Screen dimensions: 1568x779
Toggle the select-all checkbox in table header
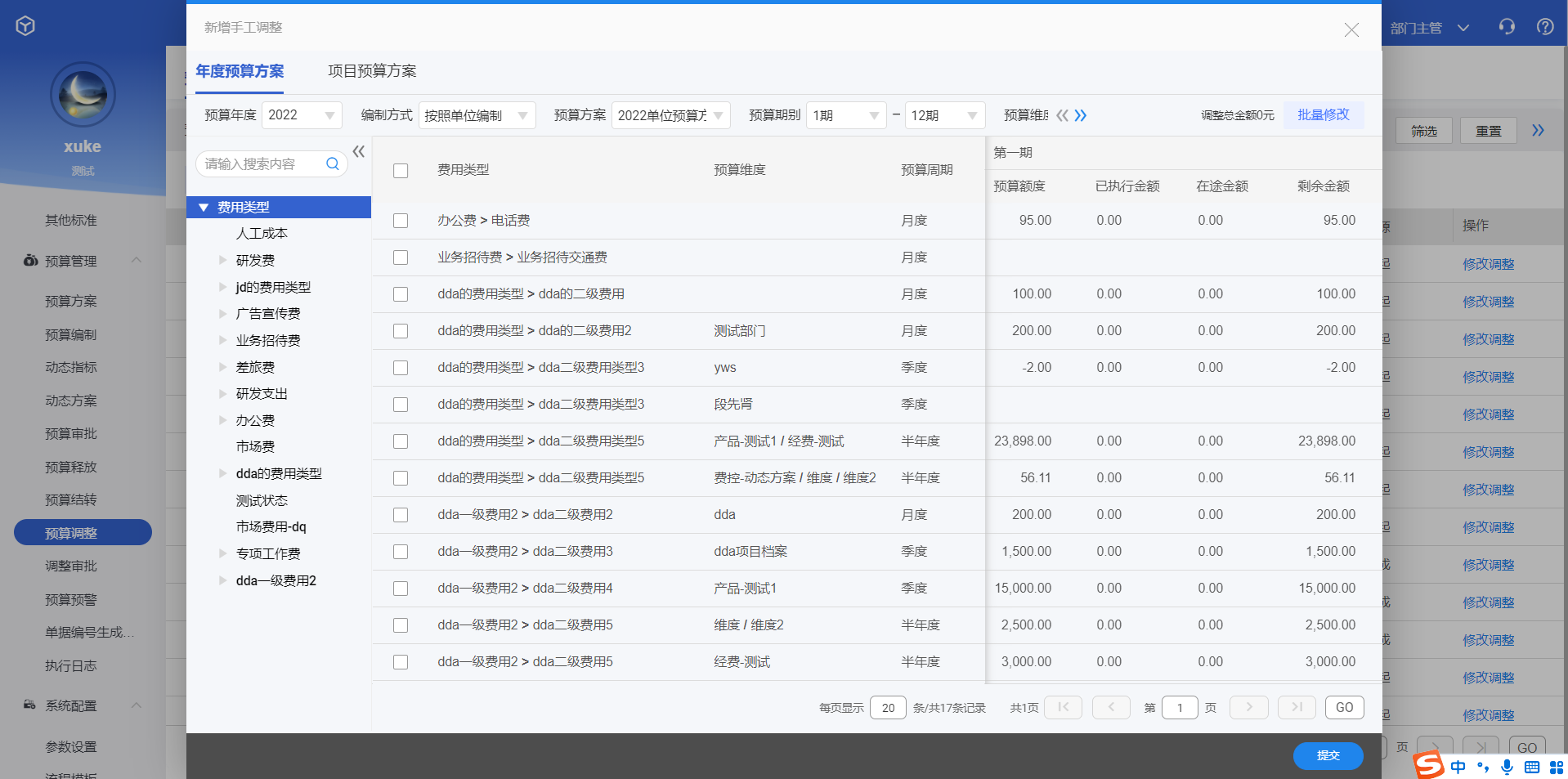401,171
